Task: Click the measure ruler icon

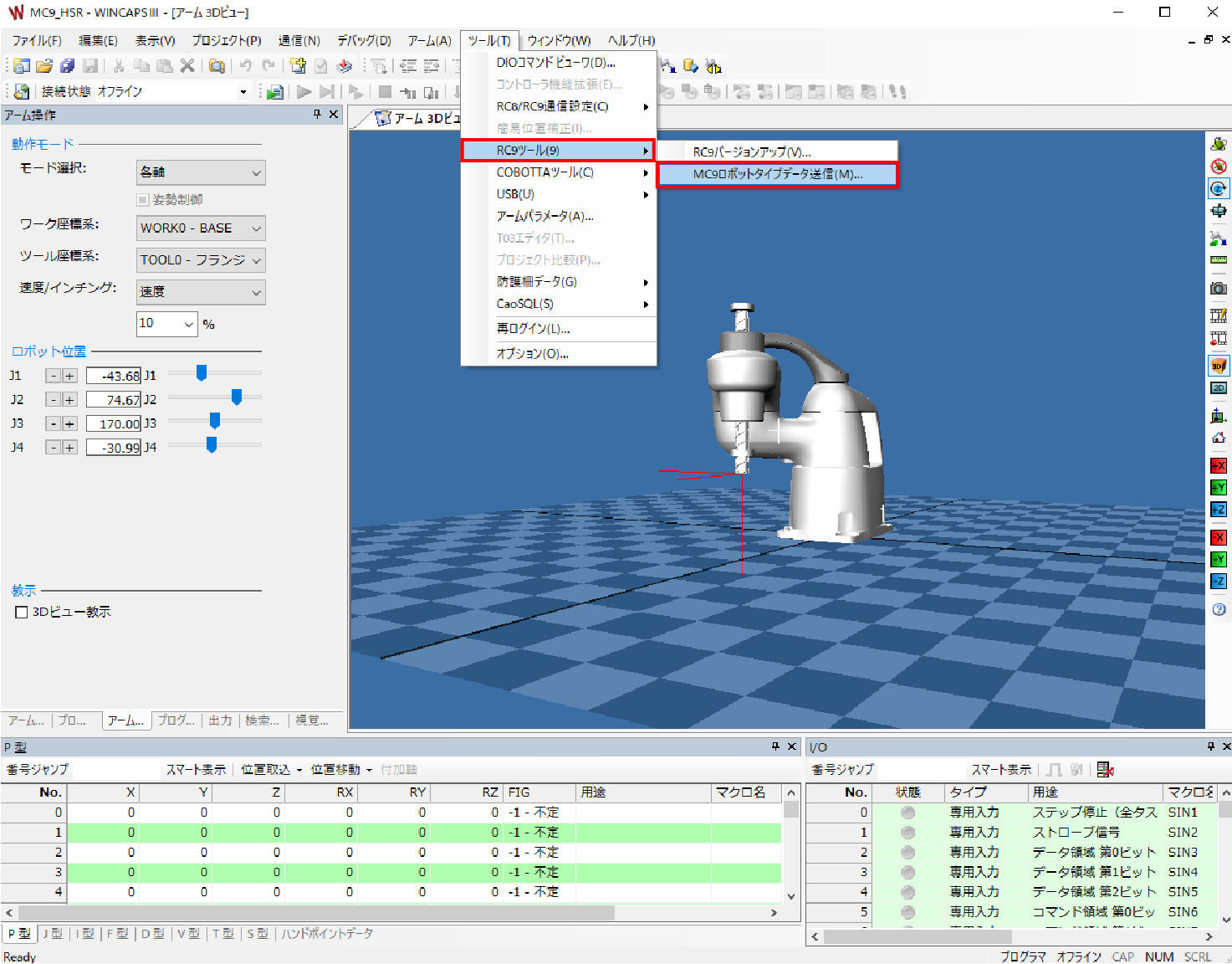Action: 1219,260
